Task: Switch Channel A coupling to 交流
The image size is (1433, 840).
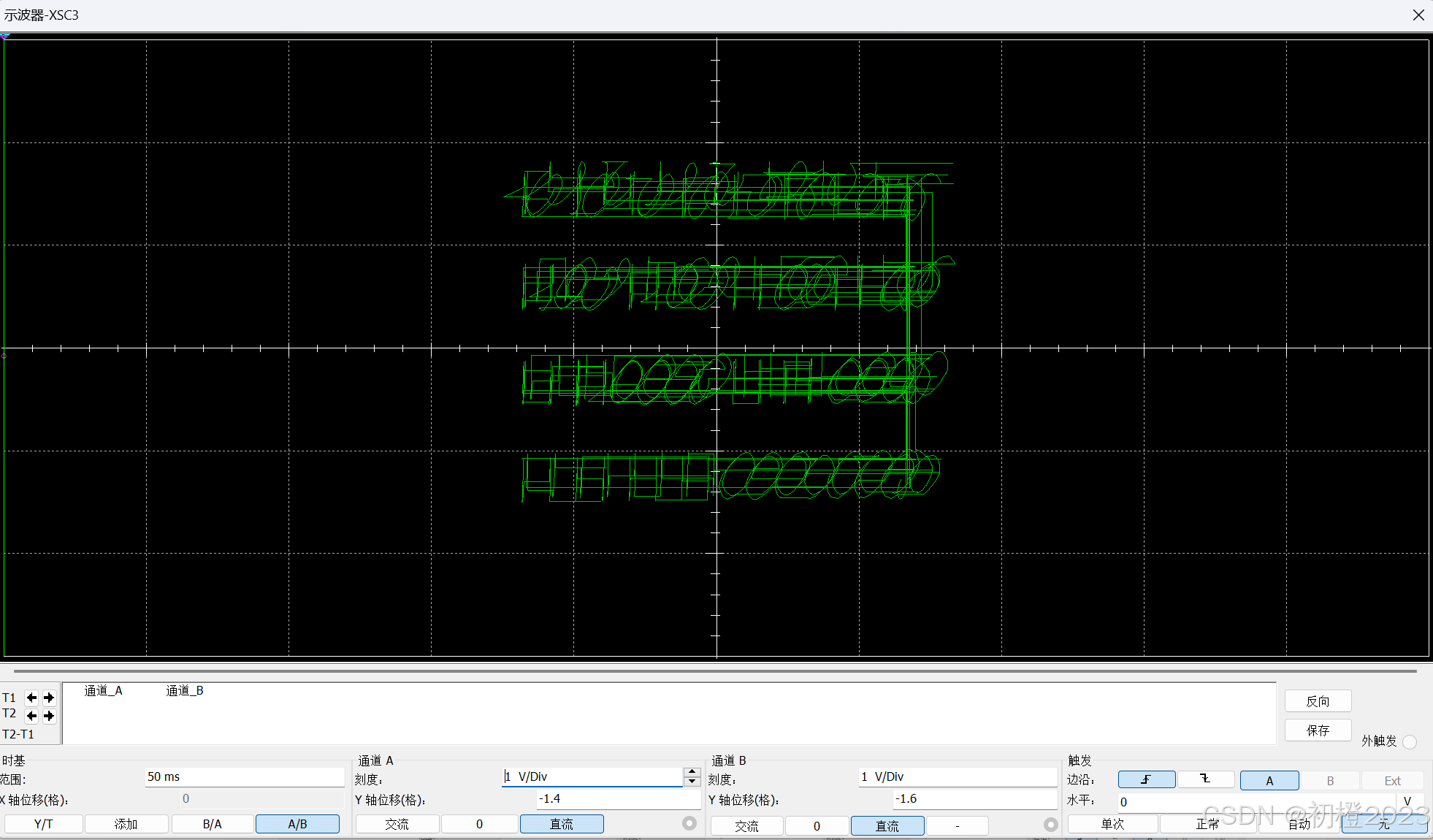Action: (x=397, y=824)
